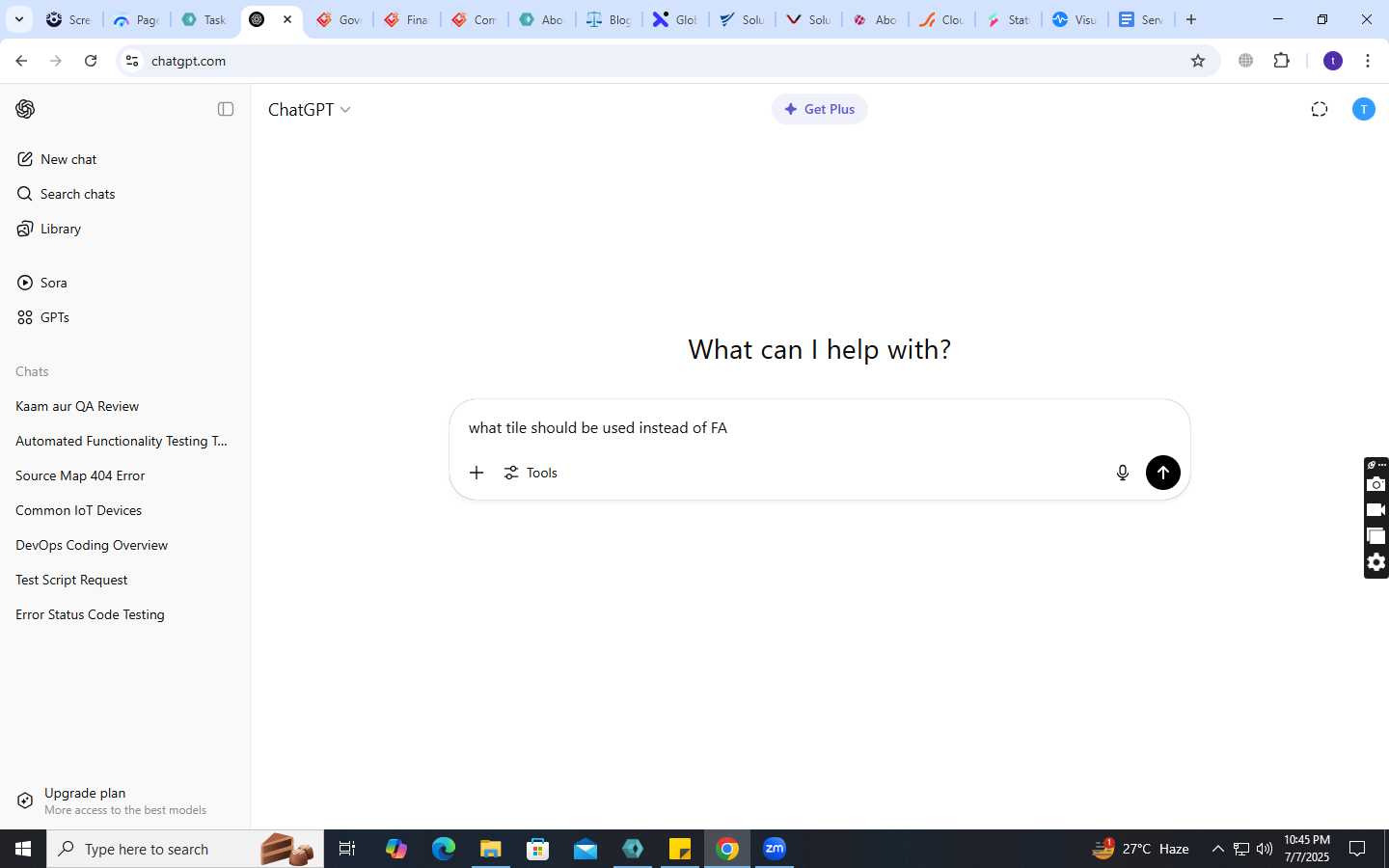Click the chatgpt.com address bar
The image size is (1389, 868).
click(x=666, y=61)
